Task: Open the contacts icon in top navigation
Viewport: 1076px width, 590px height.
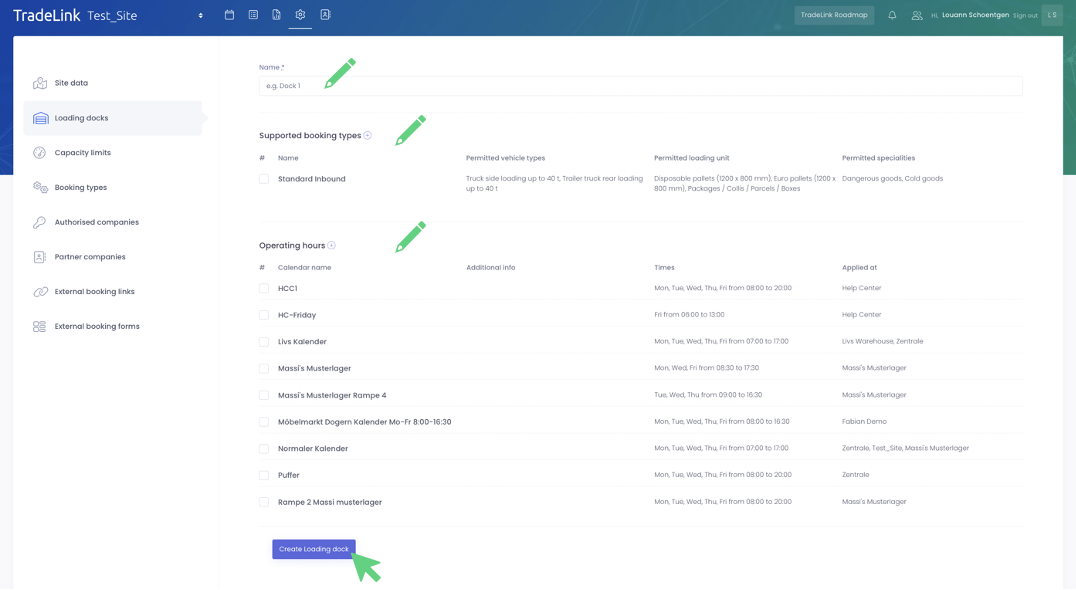Action: [x=325, y=15]
